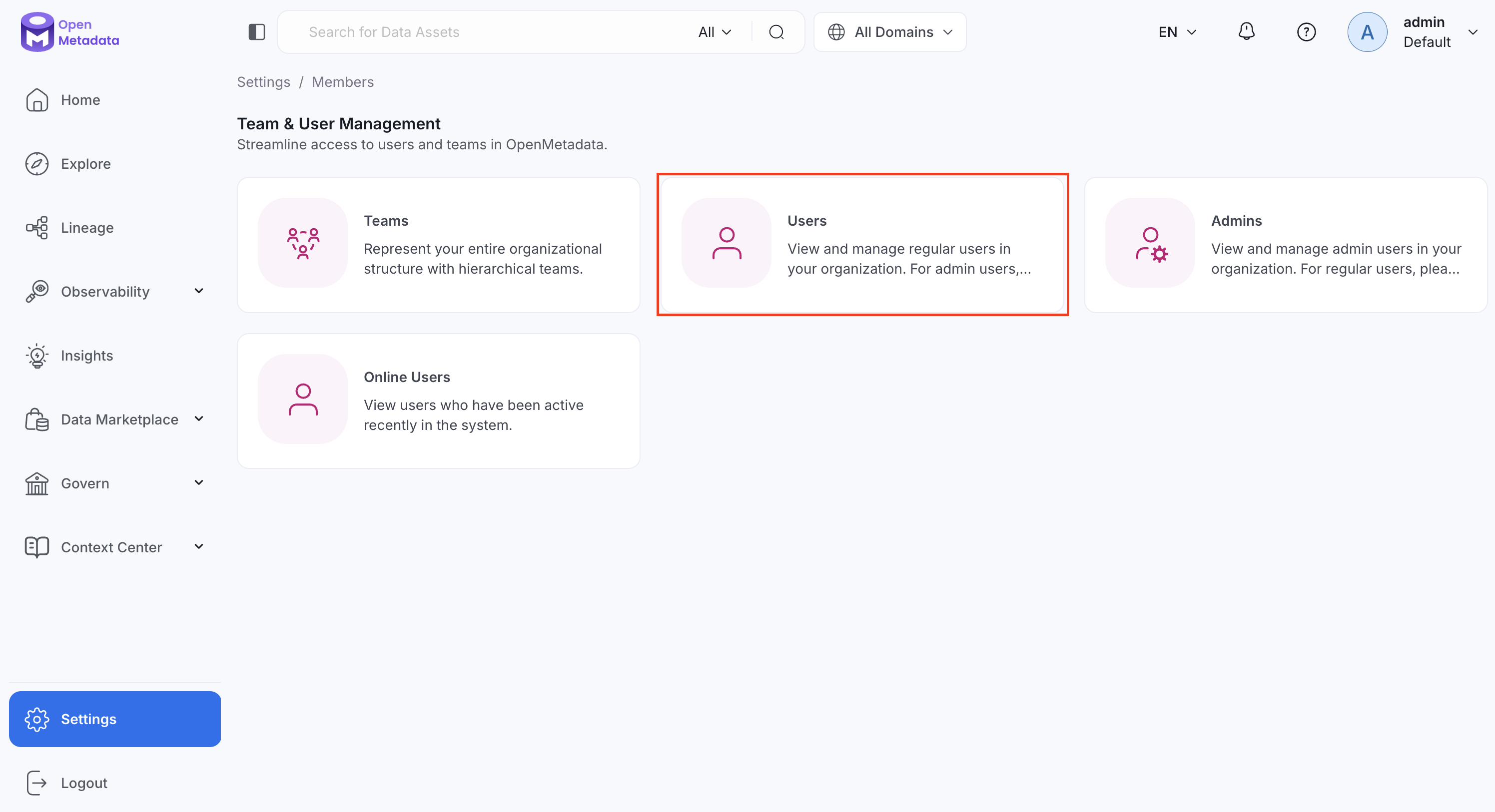Click the Explore compass icon

click(x=36, y=164)
